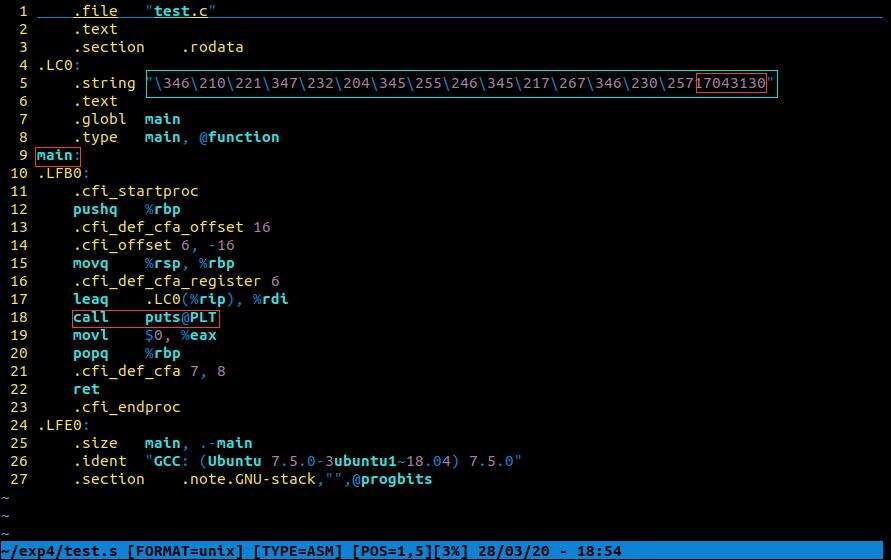Image resolution: width=891 pixels, height=560 pixels.
Task: Click @progbits on line 27
Action: 392,479
